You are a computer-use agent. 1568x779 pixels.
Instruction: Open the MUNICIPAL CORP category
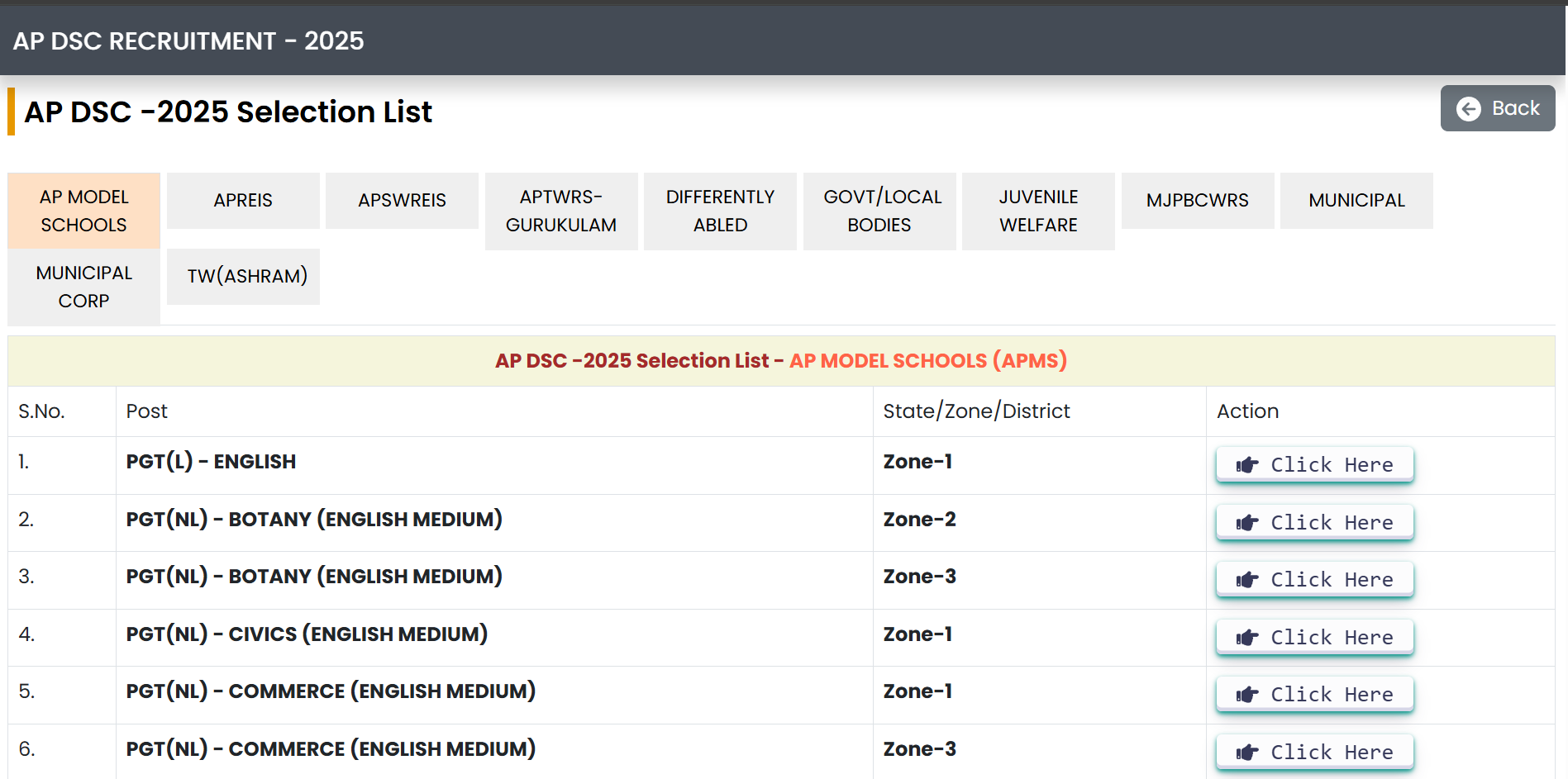click(83, 287)
